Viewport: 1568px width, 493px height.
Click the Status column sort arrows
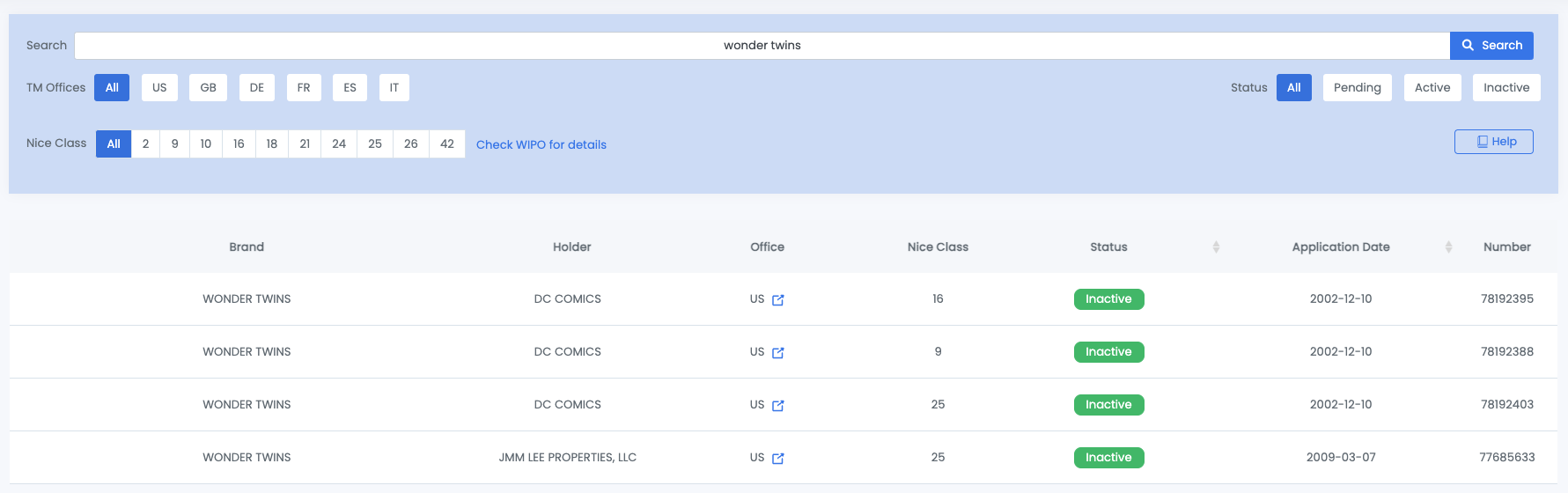pos(1216,247)
